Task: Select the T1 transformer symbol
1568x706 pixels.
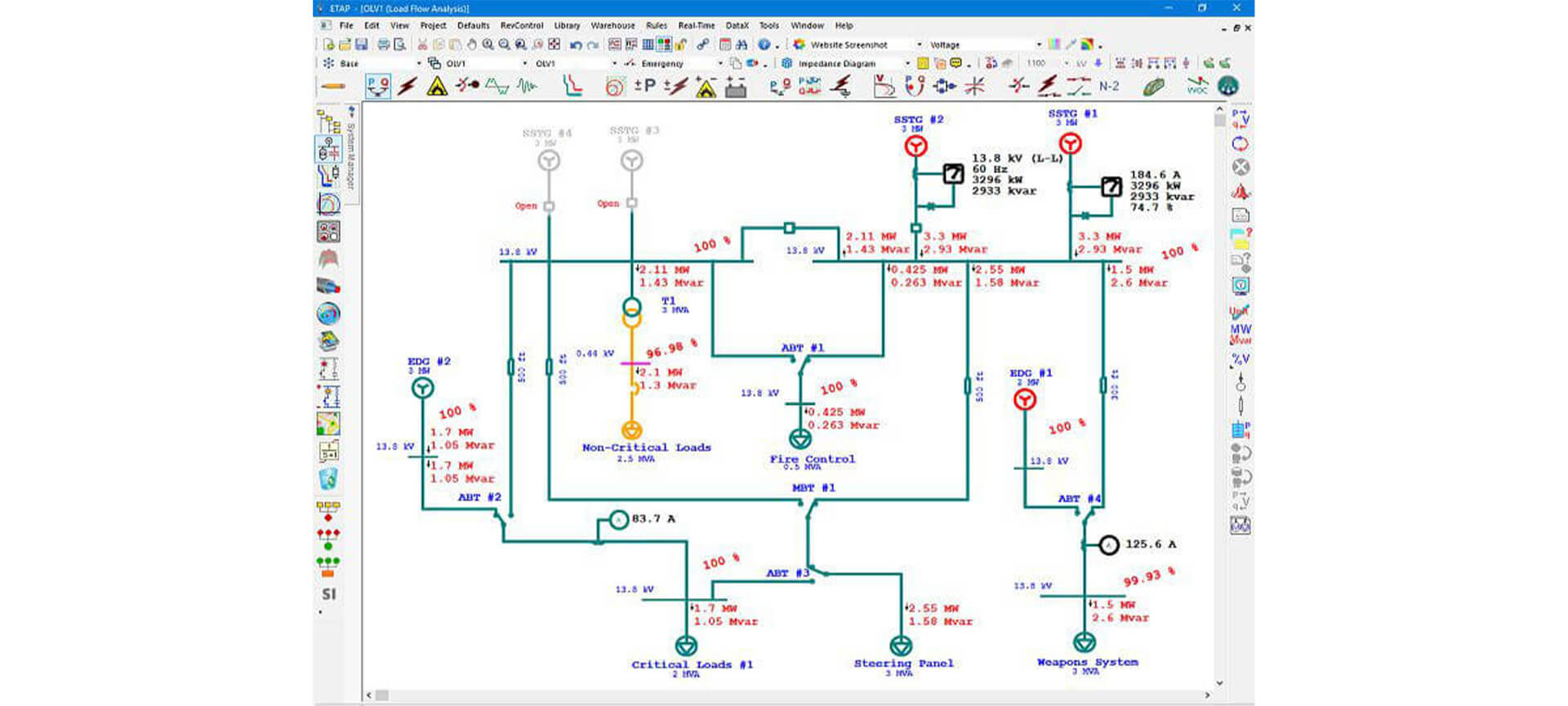Action: [632, 313]
